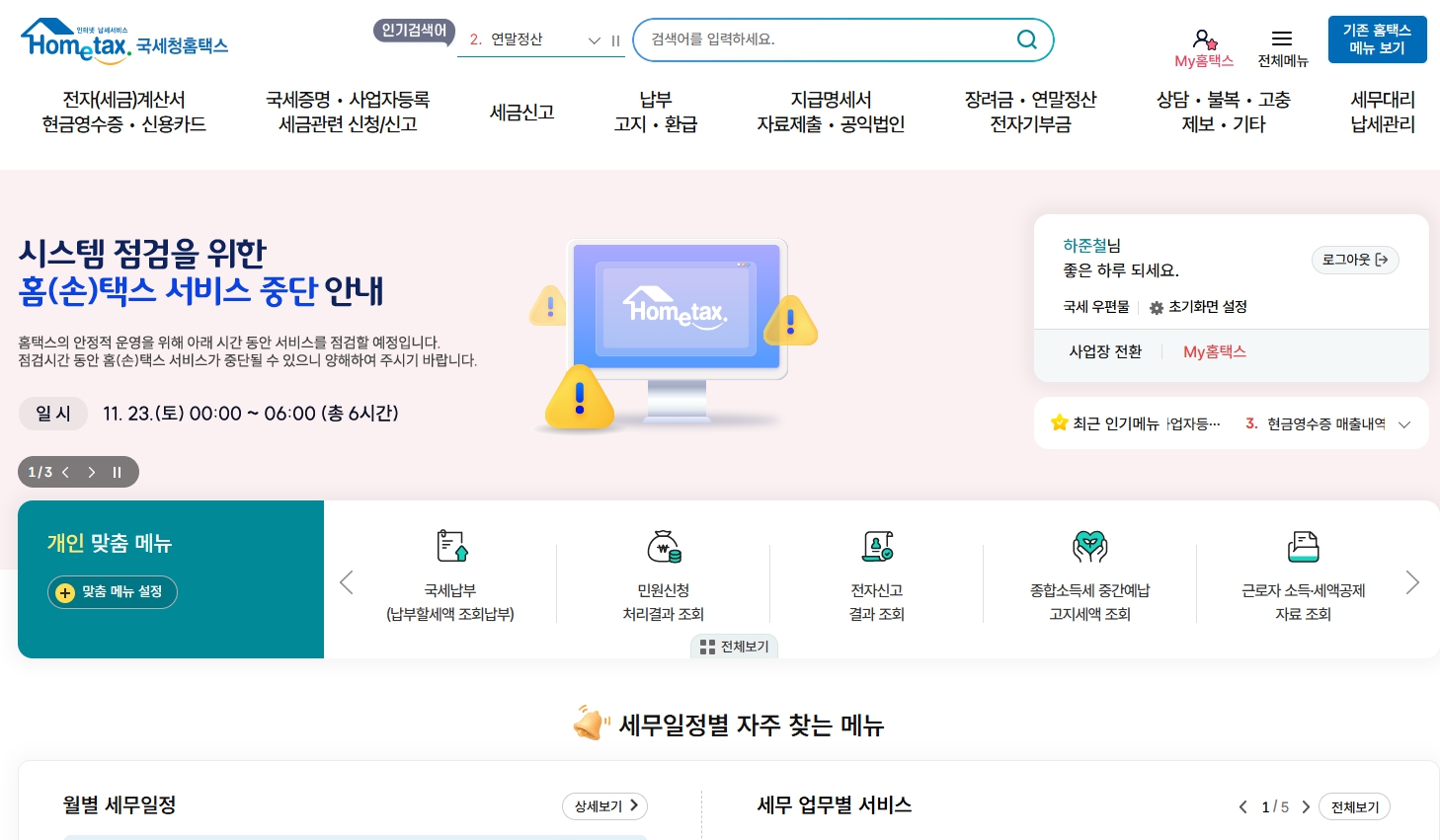Screen dimensions: 1440x840
Task: Open 근로자 소득·세액공제 자료 조회 icon
Action: coord(1303,577)
